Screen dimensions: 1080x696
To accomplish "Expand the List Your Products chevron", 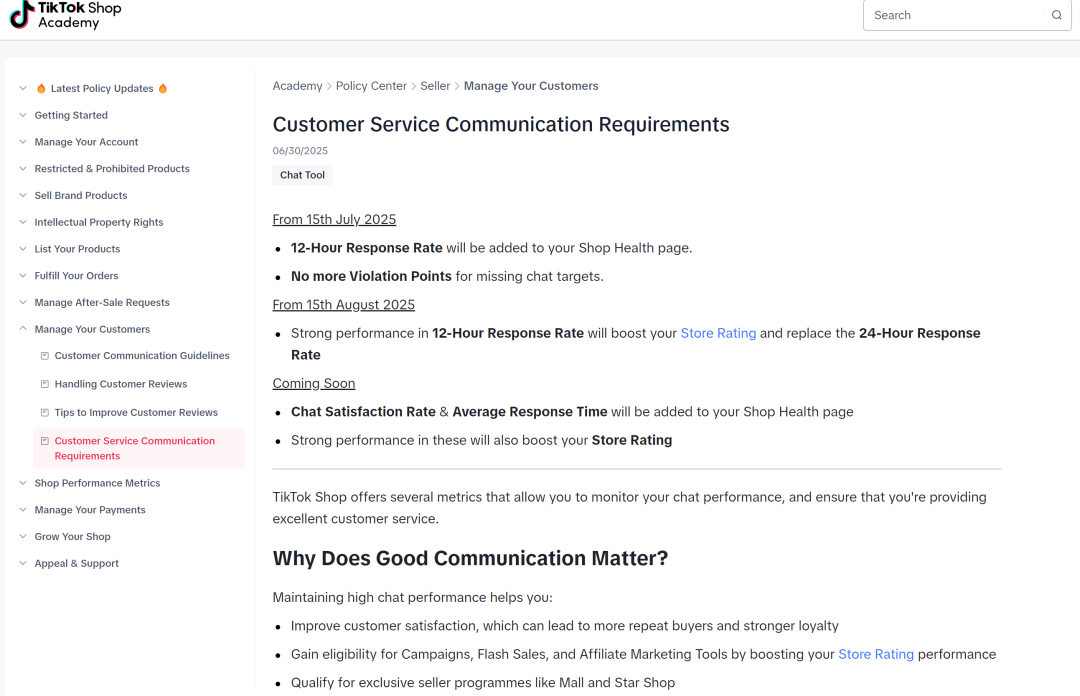I will (23, 249).
